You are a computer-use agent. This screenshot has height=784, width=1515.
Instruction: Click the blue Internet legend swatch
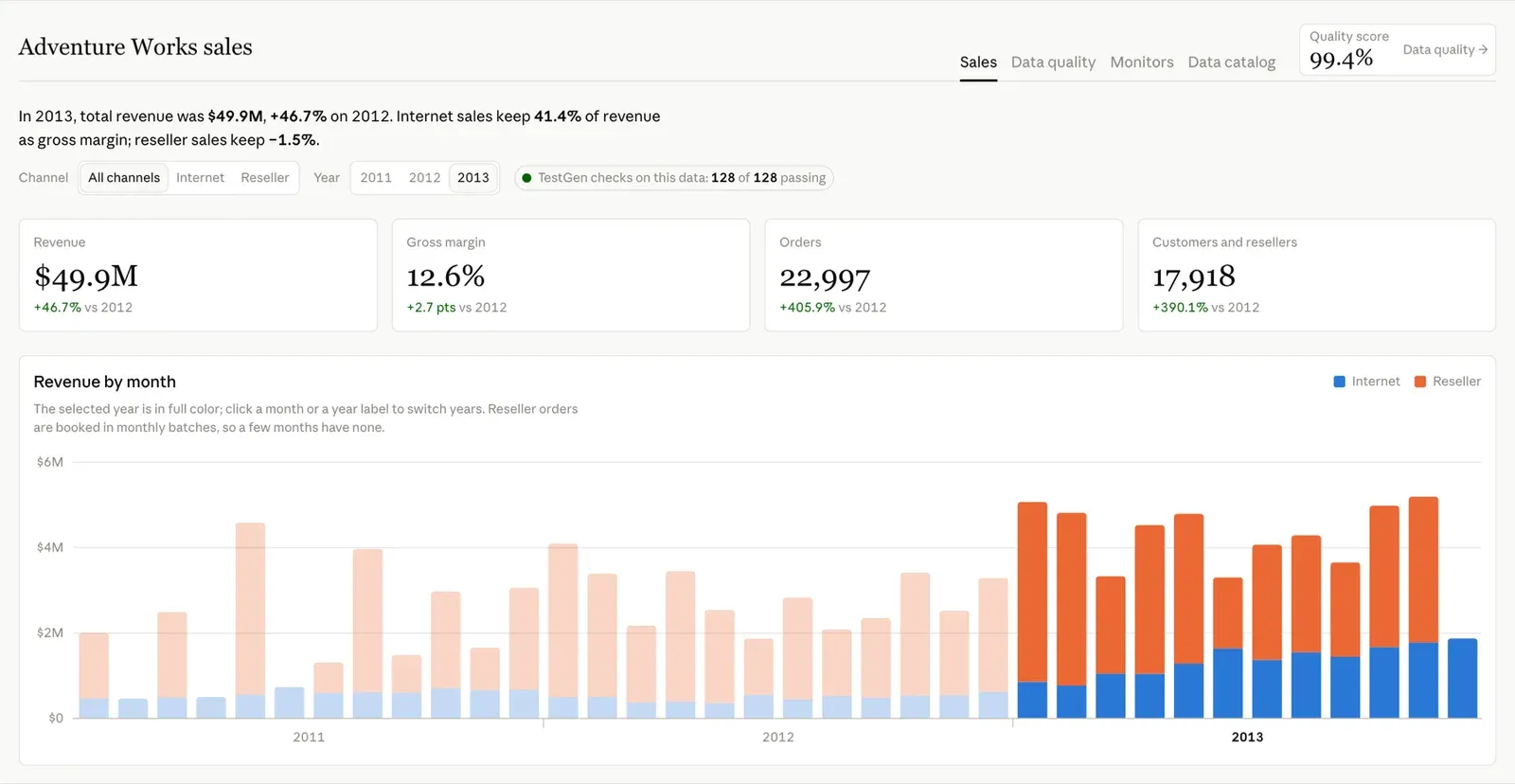click(1339, 382)
